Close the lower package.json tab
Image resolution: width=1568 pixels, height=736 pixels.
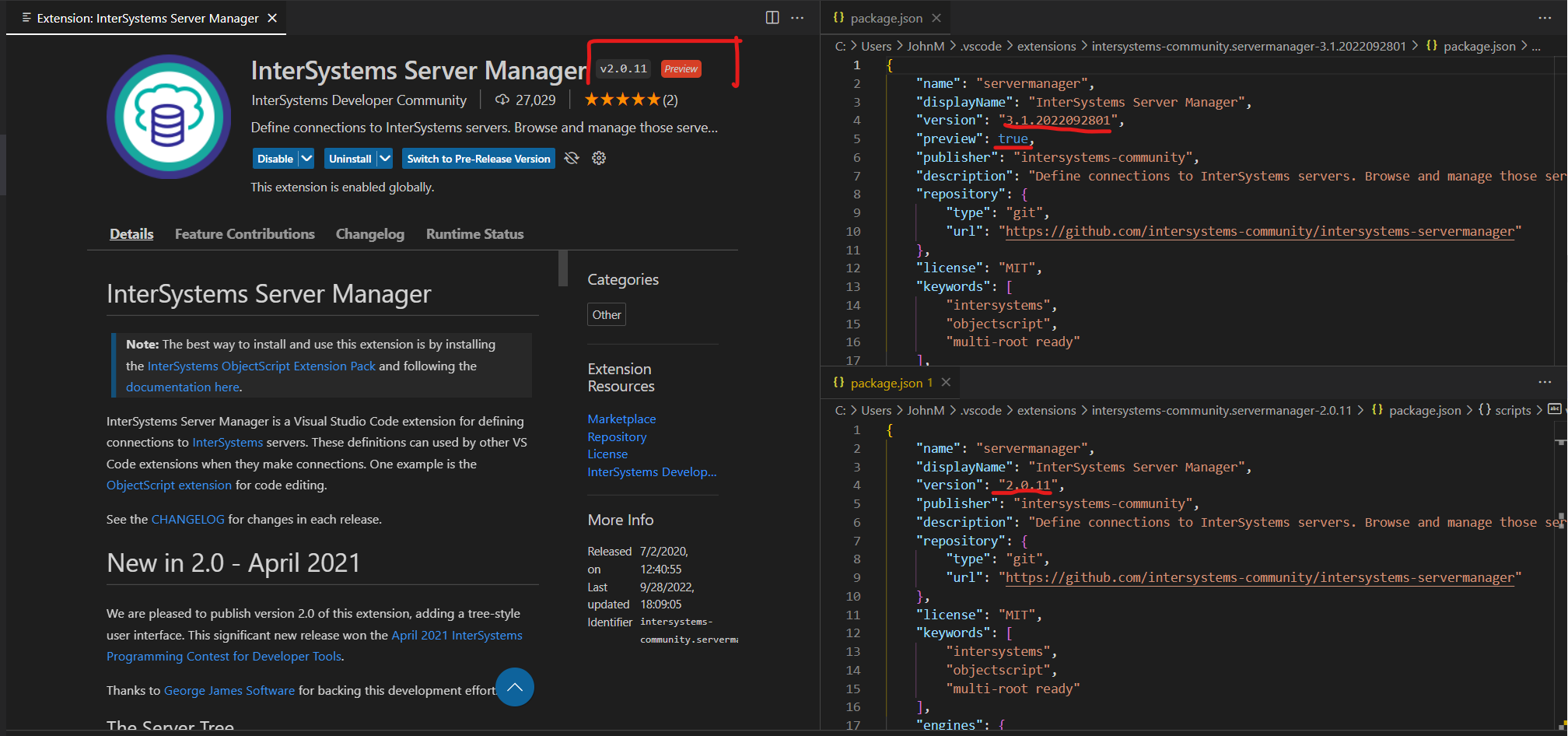(x=946, y=382)
